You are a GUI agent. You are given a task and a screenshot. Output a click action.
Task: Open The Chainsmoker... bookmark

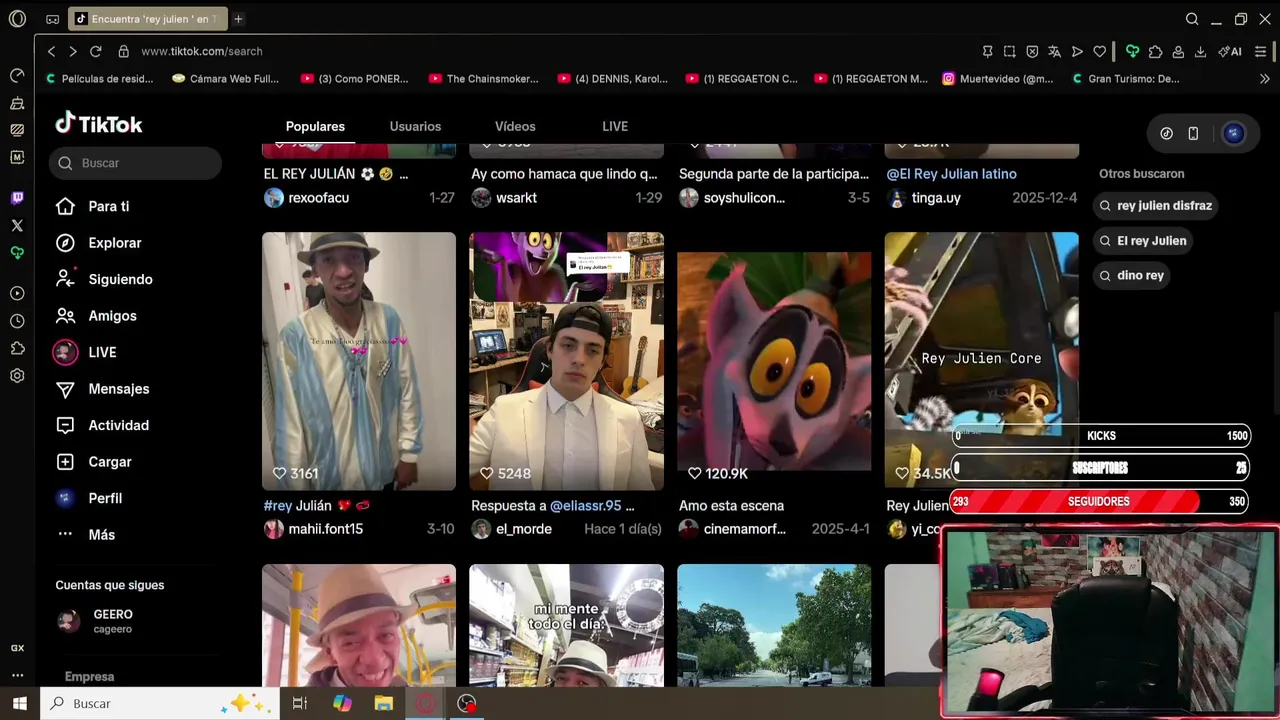(x=483, y=78)
